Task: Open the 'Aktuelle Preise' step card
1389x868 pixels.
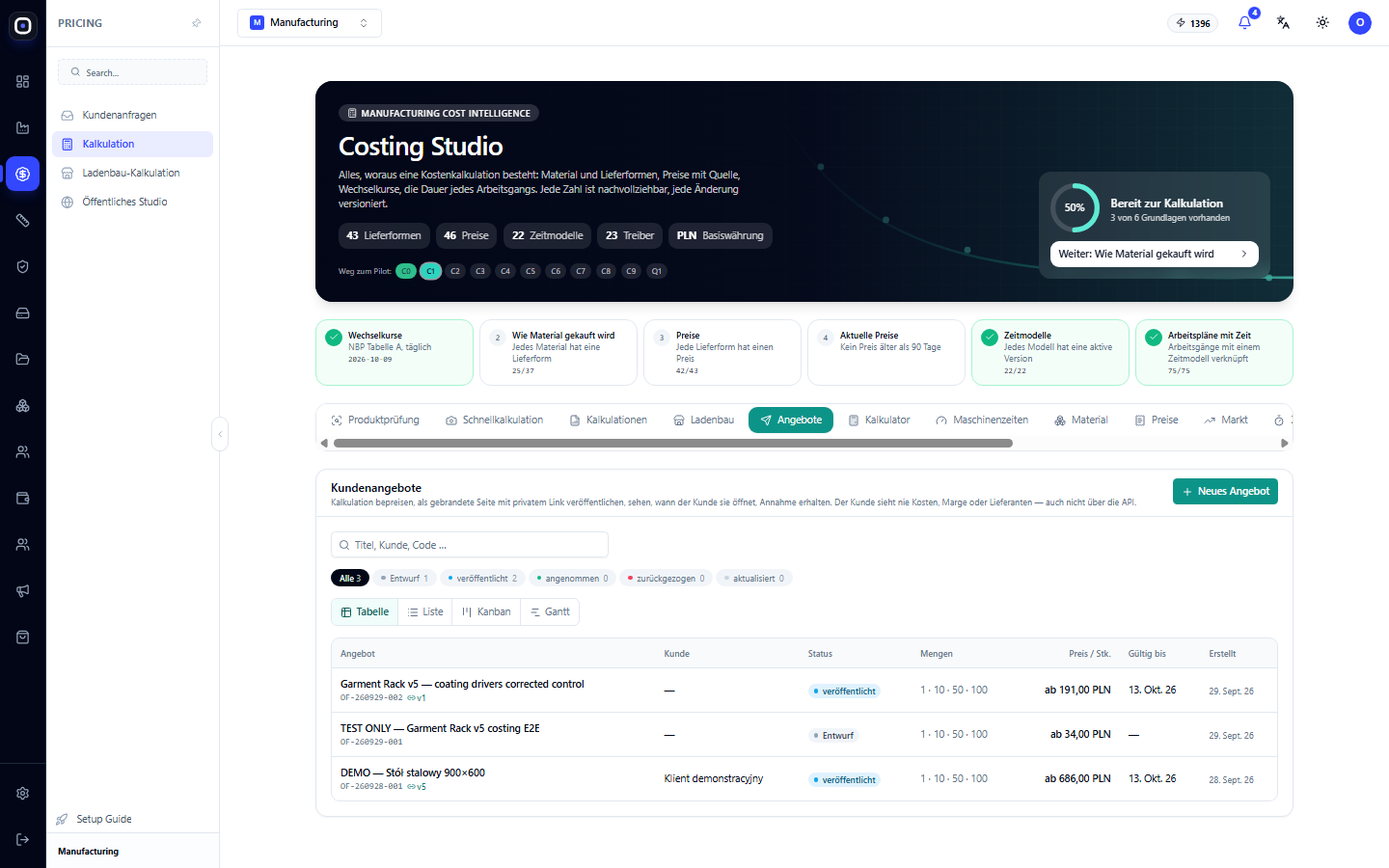Action: coord(886,353)
